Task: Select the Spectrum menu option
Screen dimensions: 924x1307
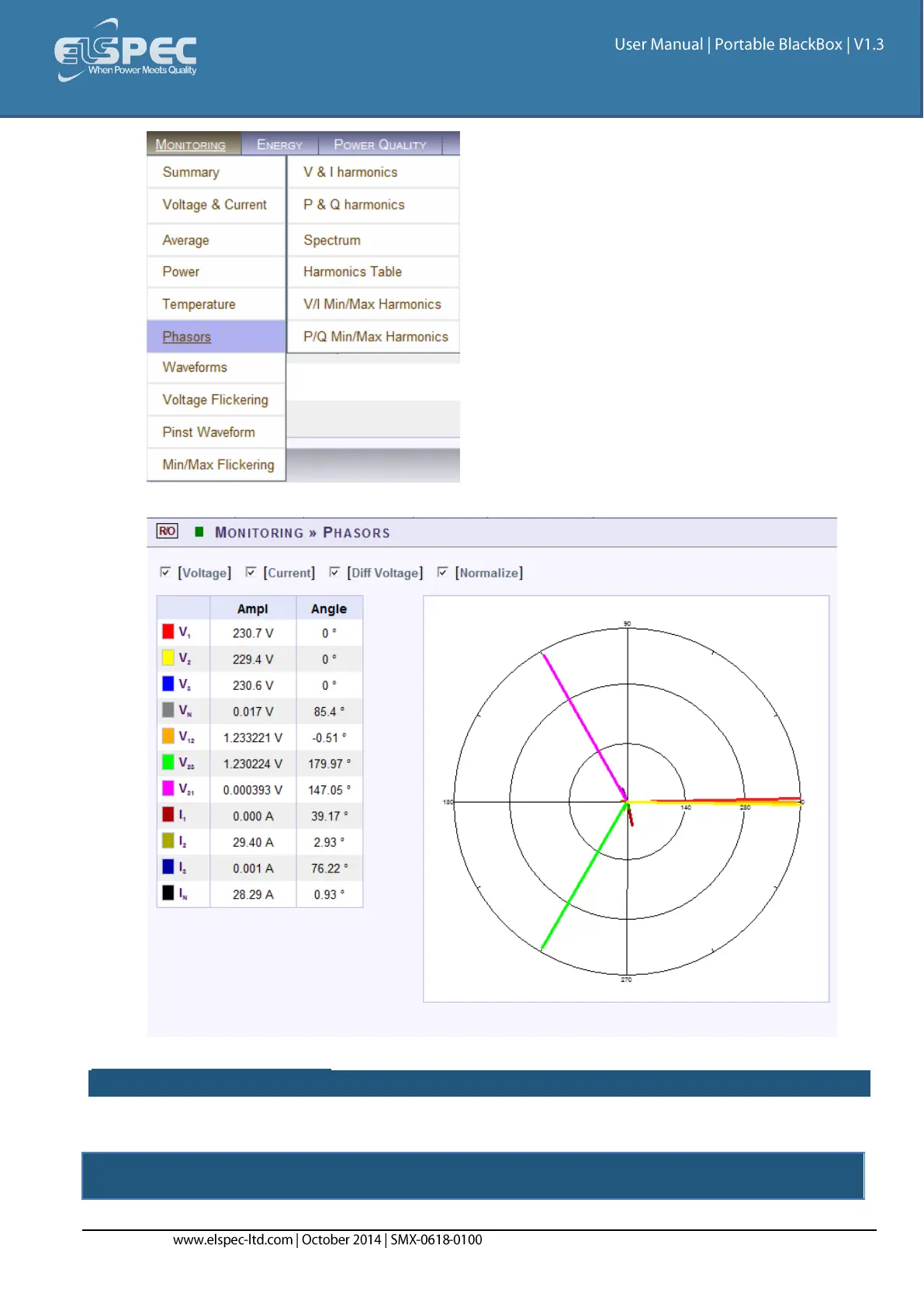Action: pyautogui.click(x=332, y=241)
